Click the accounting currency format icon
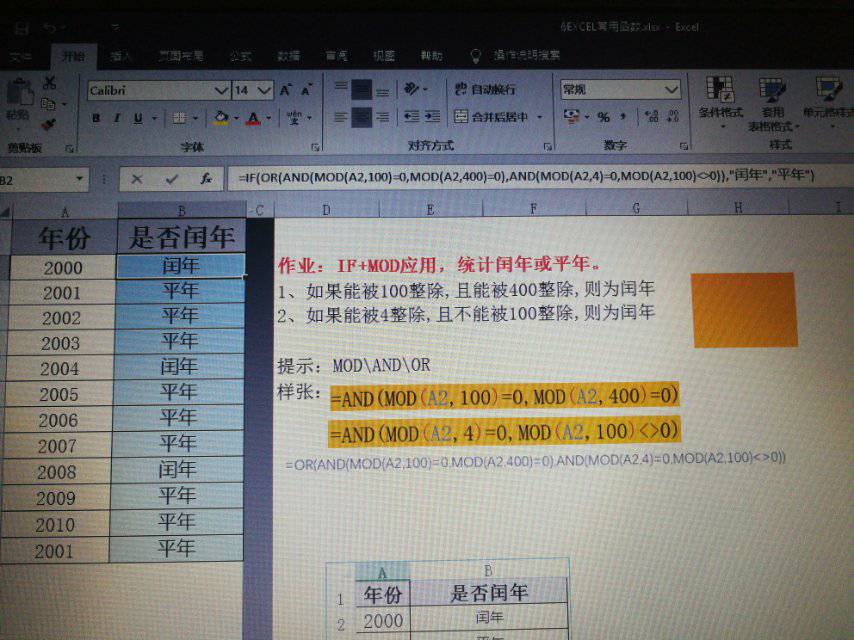This screenshot has height=640, width=854. tap(571, 116)
